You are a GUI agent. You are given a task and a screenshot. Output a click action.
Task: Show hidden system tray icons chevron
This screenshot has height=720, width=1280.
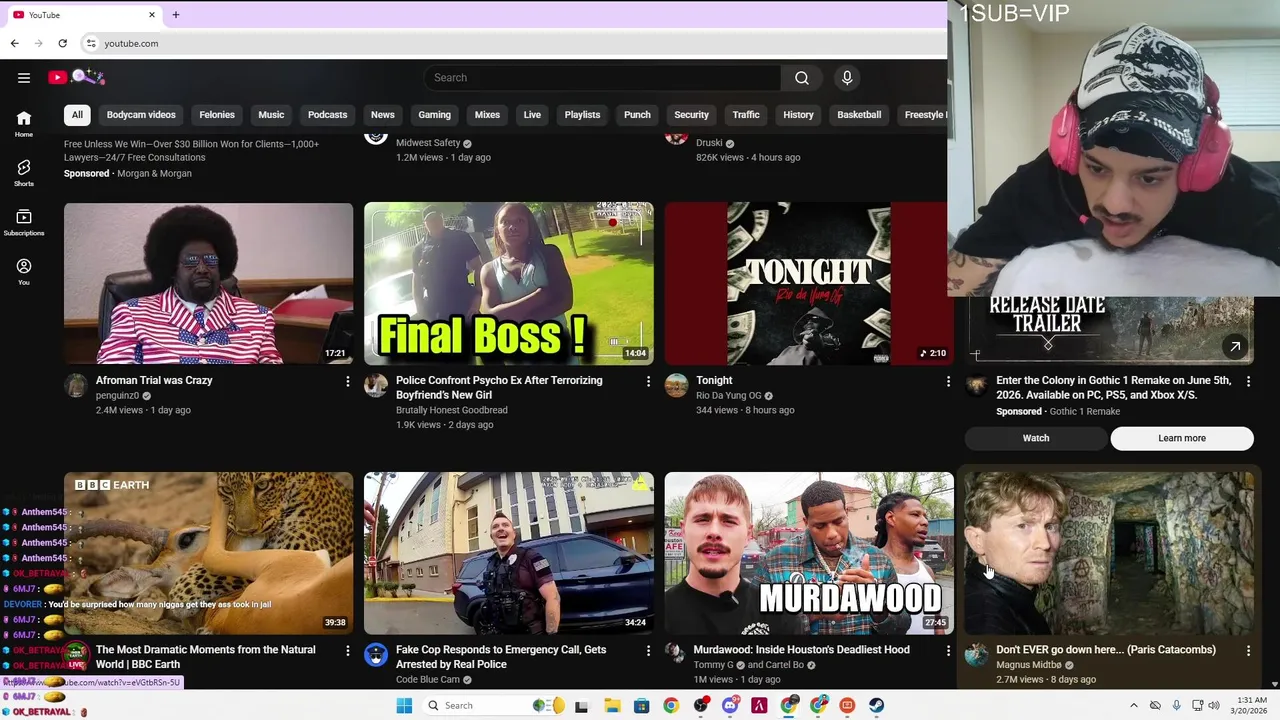click(1134, 706)
